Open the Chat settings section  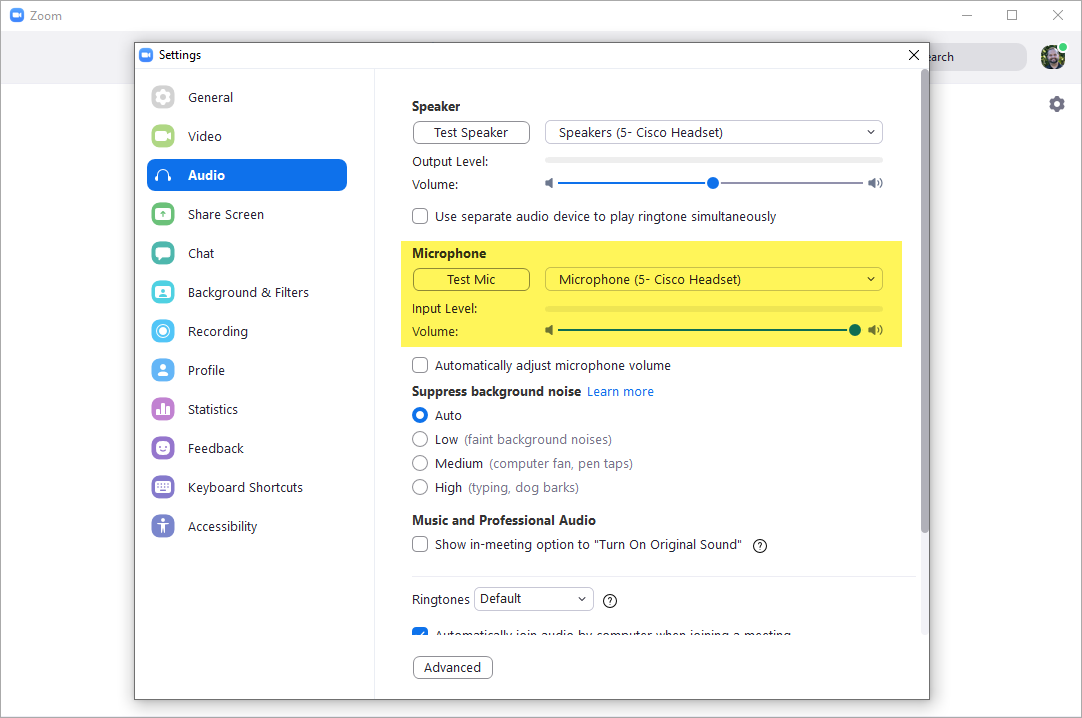click(200, 253)
